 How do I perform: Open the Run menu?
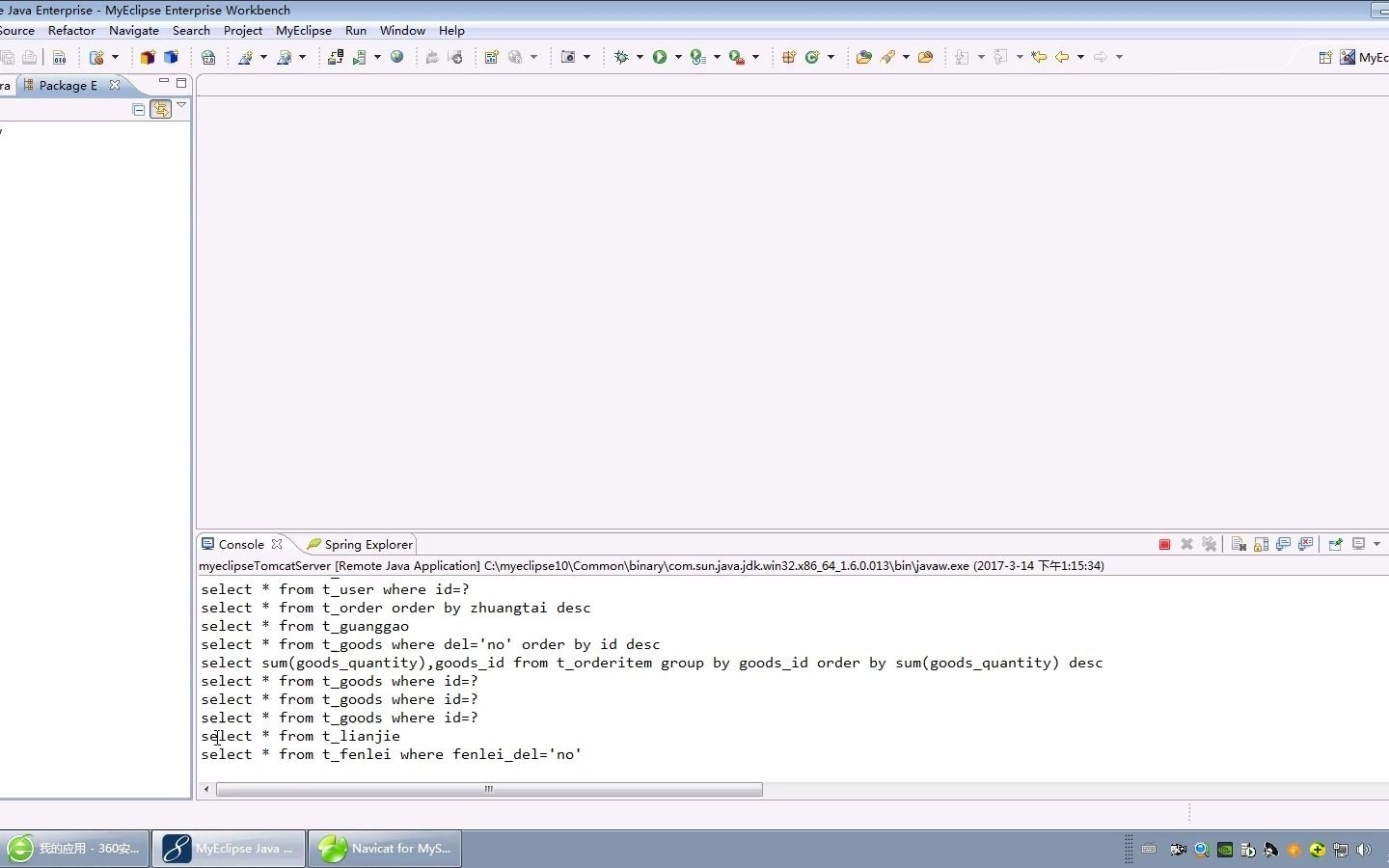pos(356,31)
